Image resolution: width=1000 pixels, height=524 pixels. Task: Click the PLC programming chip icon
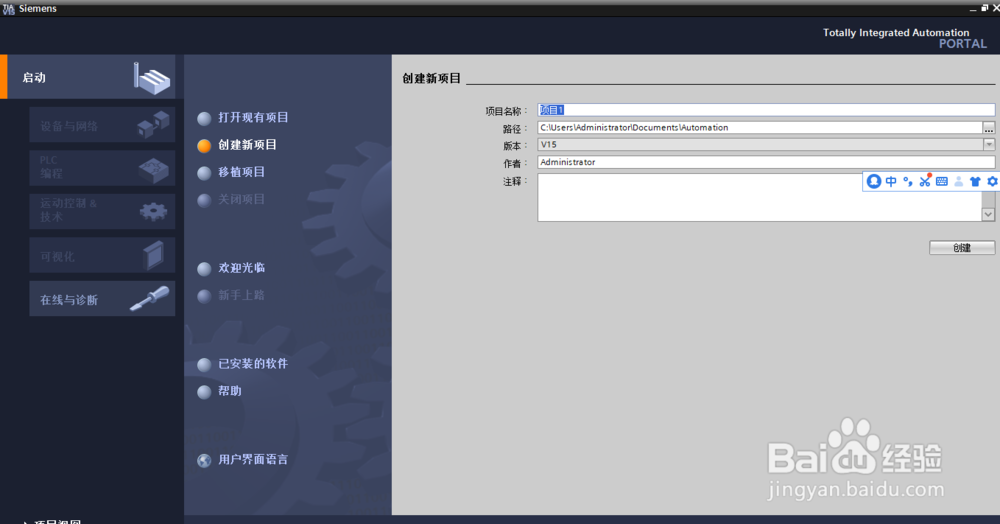click(x=154, y=170)
